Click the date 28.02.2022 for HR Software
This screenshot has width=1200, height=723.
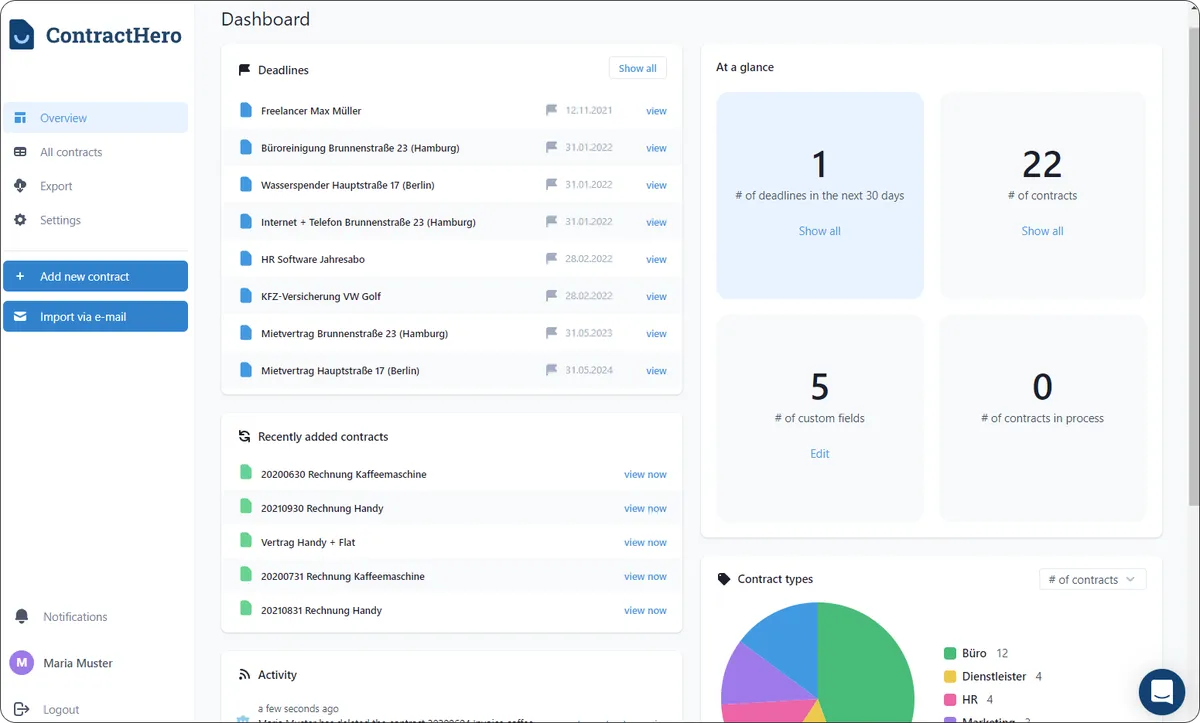pyautogui.click(x=589, y=259)
